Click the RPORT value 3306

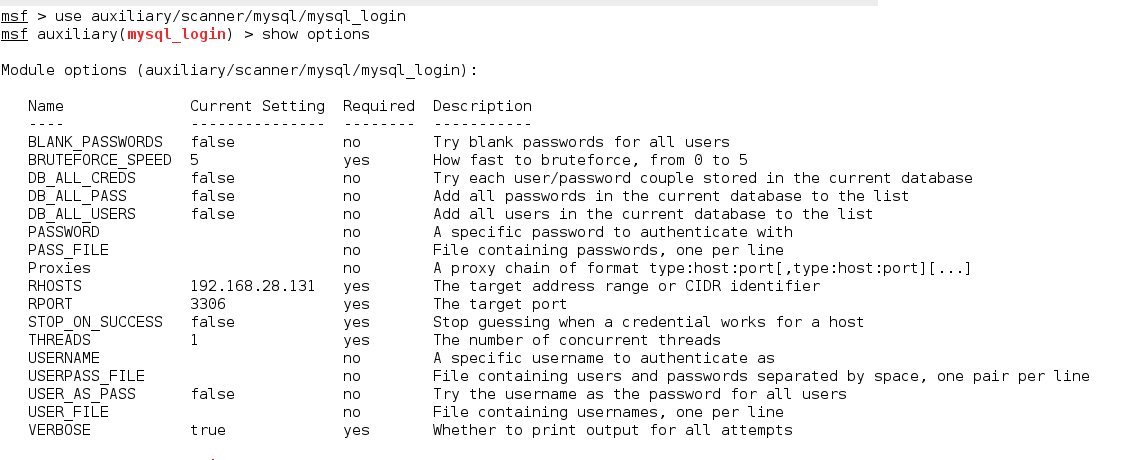[208, 304]
